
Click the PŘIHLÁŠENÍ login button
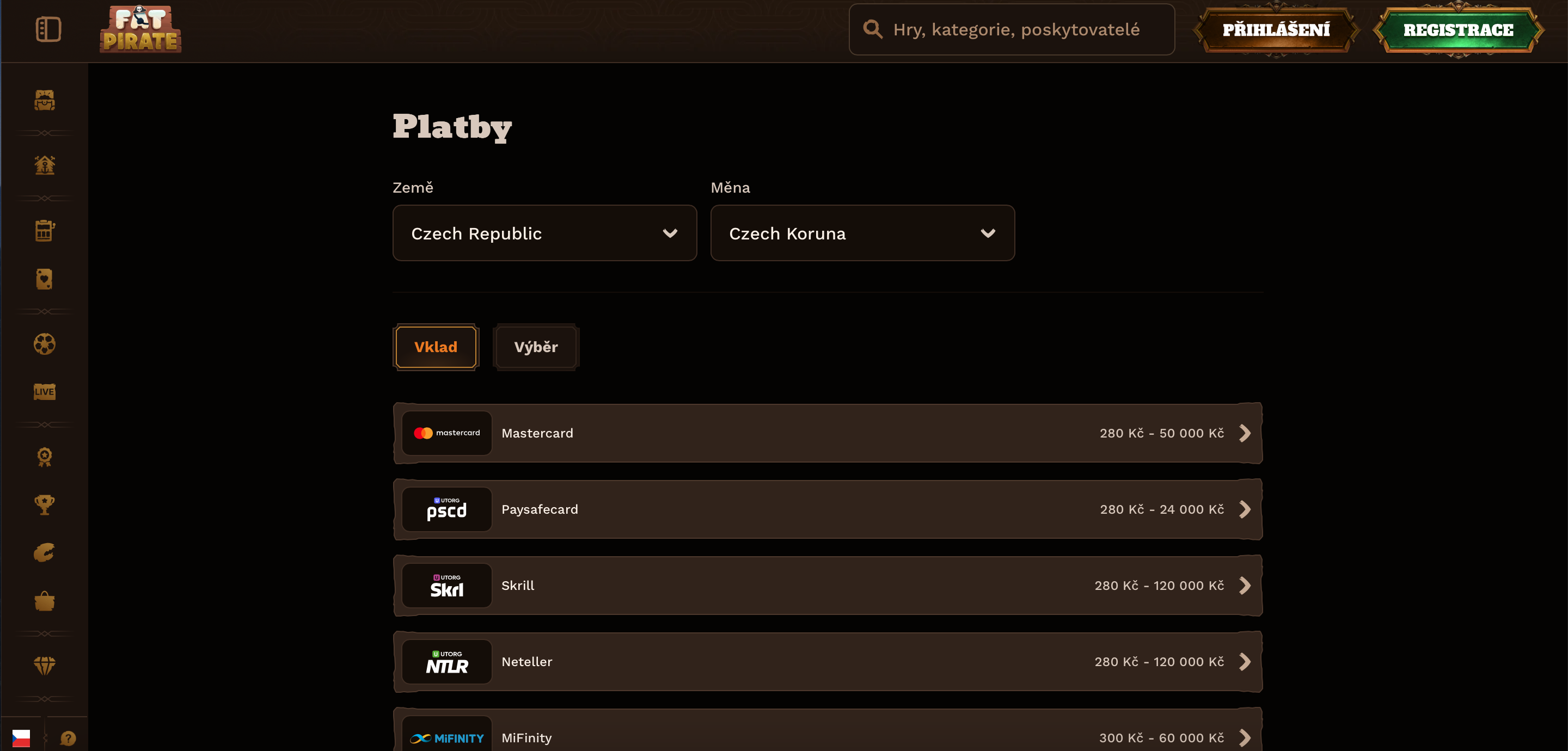[x=1276, y=29]
